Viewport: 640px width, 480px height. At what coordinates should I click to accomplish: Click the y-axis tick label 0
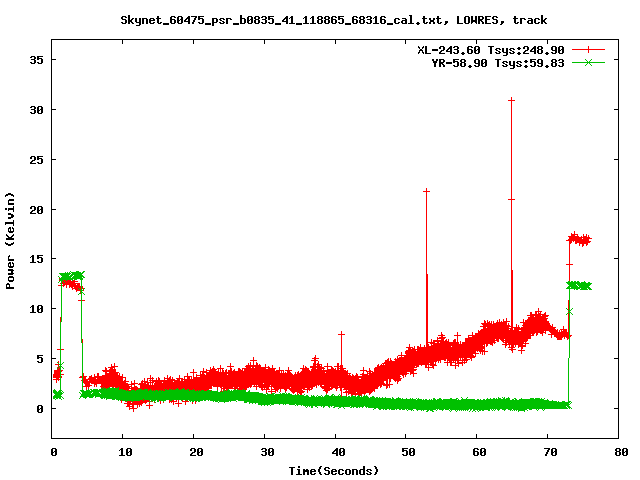[40, 409]
